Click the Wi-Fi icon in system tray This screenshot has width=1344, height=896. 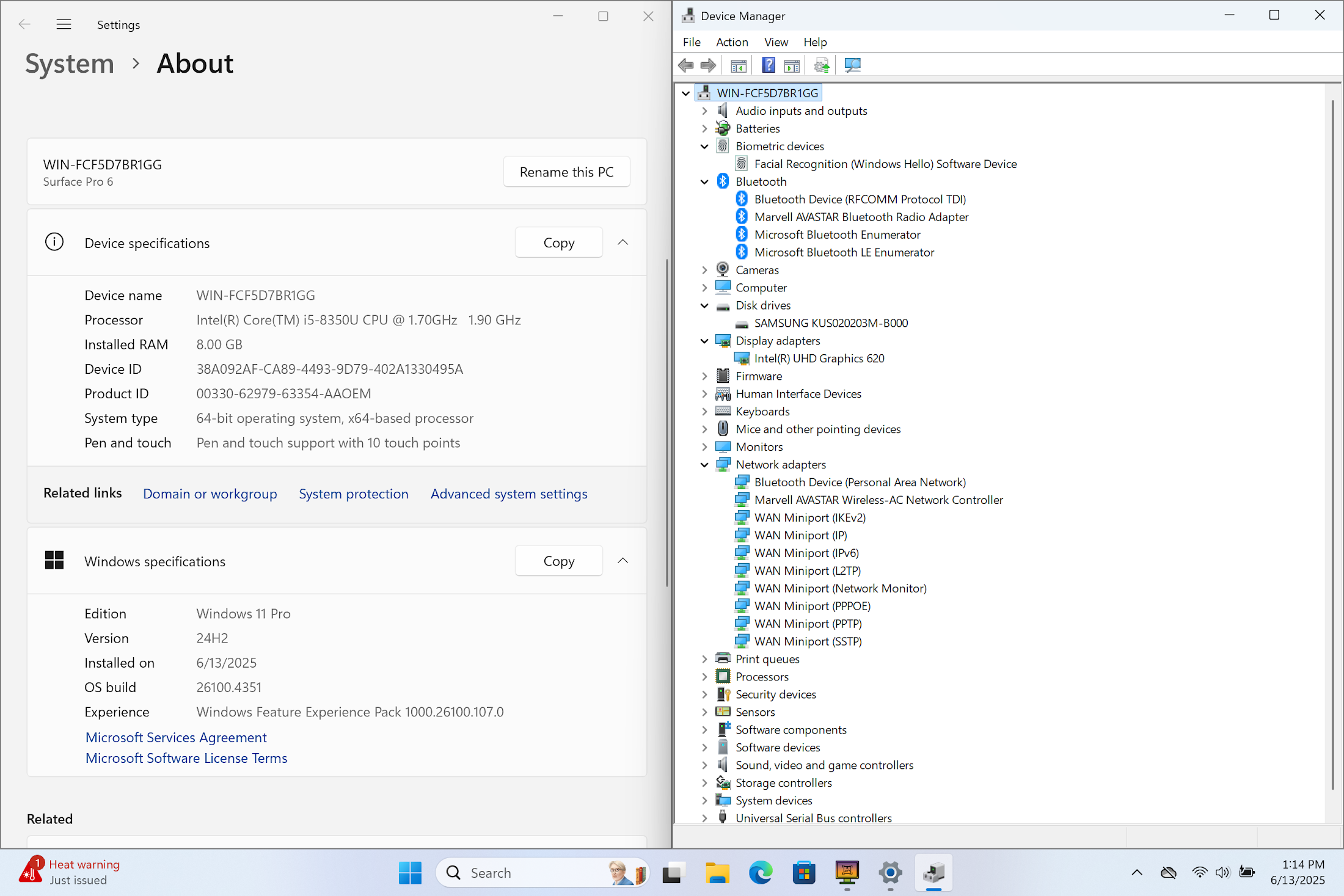coord(1199,872)
